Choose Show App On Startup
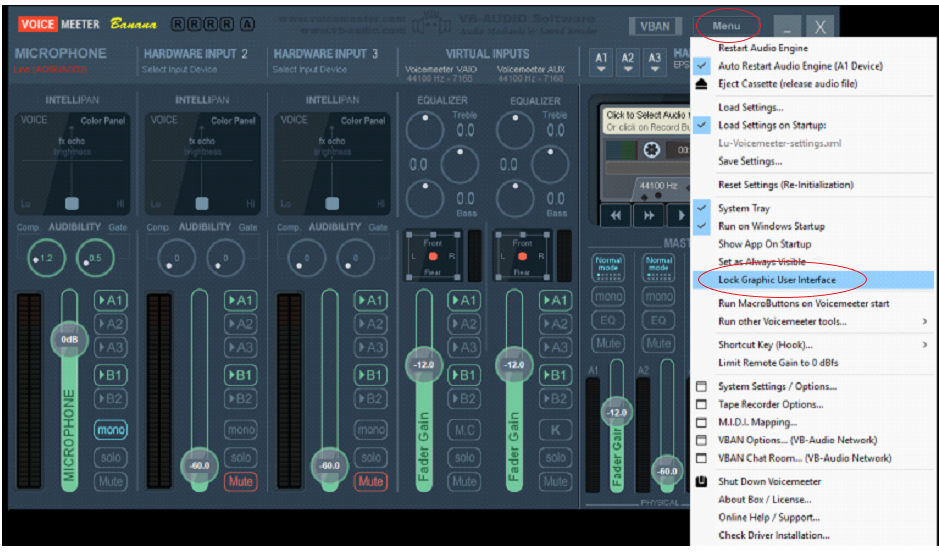This screenshot has width=939, height=556. click(765, 244)
